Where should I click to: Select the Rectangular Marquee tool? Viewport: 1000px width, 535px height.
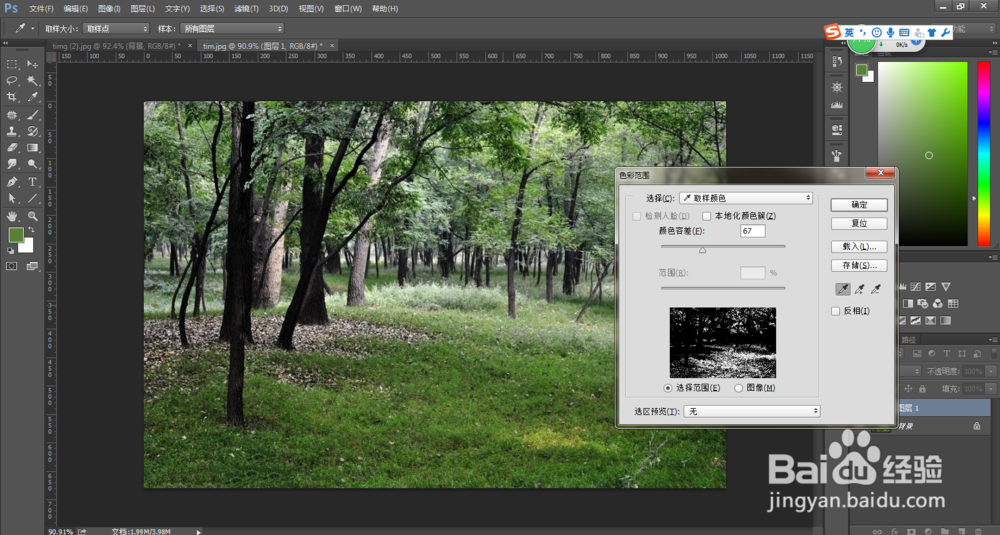point(12,64)
